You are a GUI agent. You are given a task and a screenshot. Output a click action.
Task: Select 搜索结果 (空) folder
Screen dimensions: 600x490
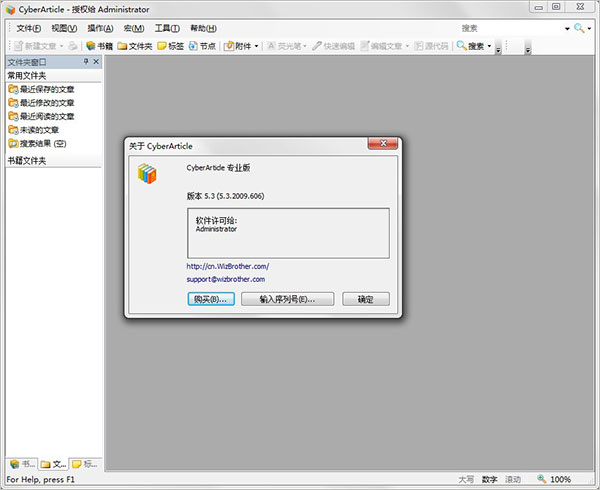37,143
